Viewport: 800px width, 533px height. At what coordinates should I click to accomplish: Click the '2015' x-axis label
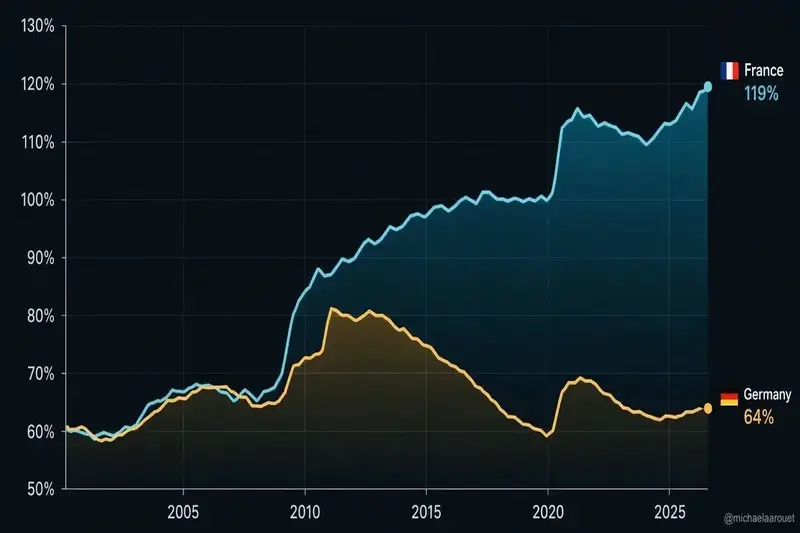click(427, 512)
